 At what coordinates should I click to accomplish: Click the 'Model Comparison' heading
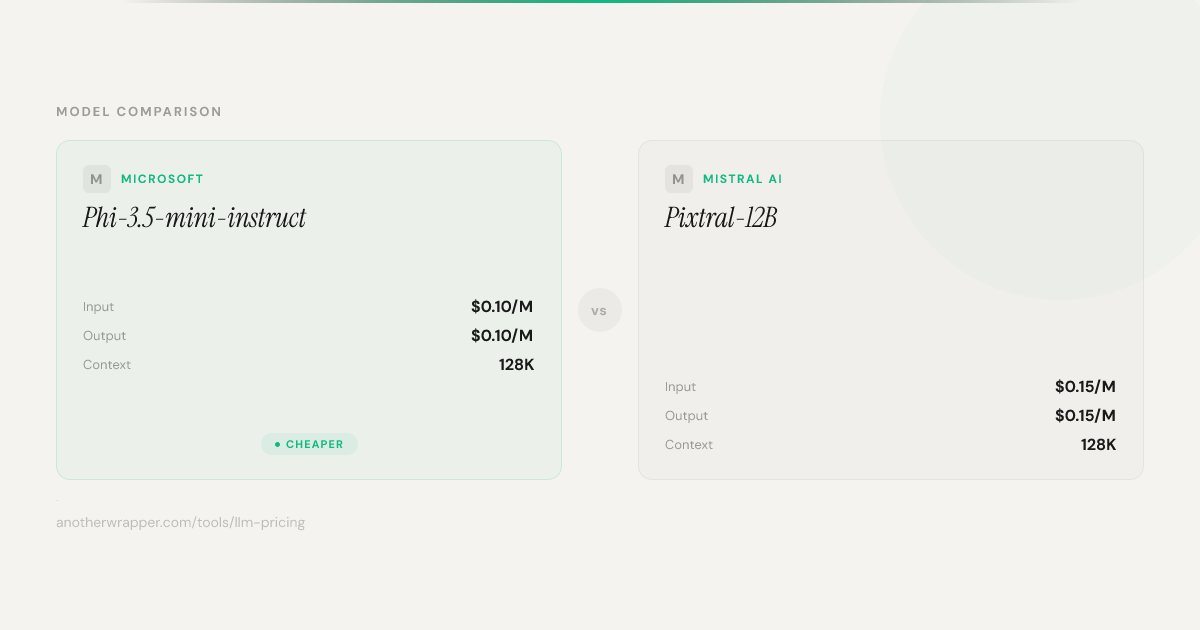click(139, 112)
